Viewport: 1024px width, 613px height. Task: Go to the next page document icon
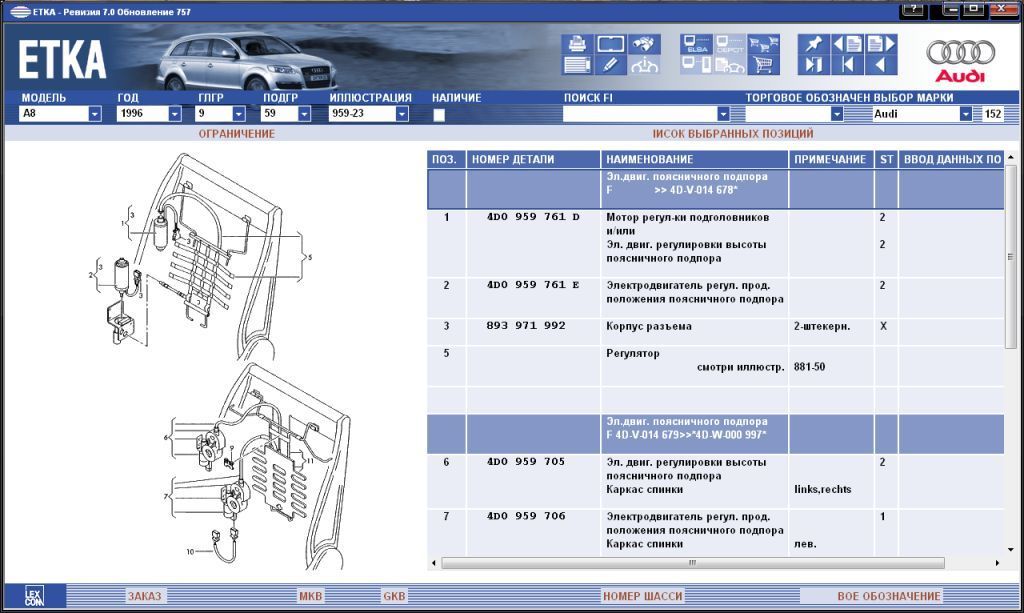(880, 44)
